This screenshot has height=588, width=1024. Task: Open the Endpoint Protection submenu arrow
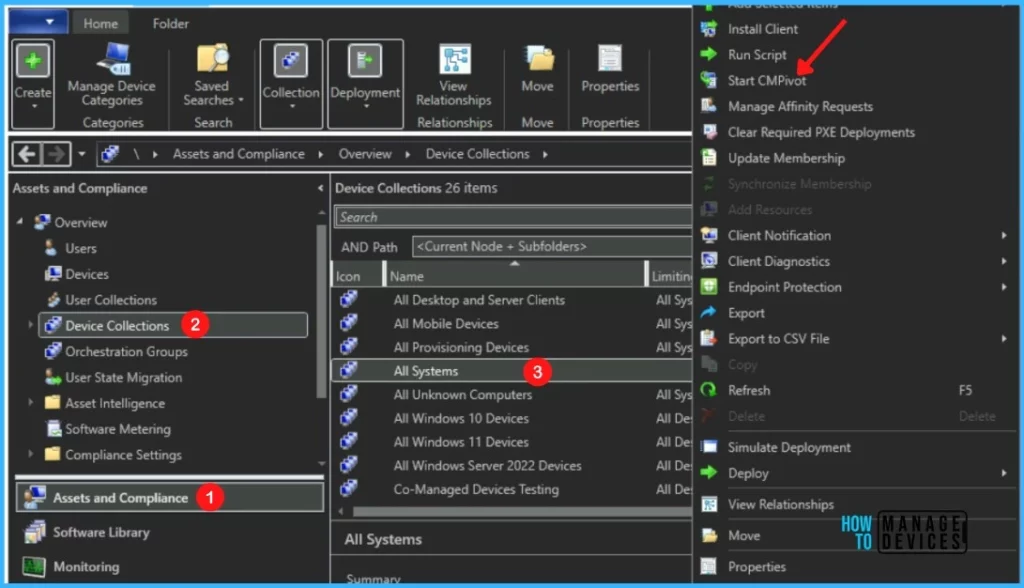point(1004,287)
